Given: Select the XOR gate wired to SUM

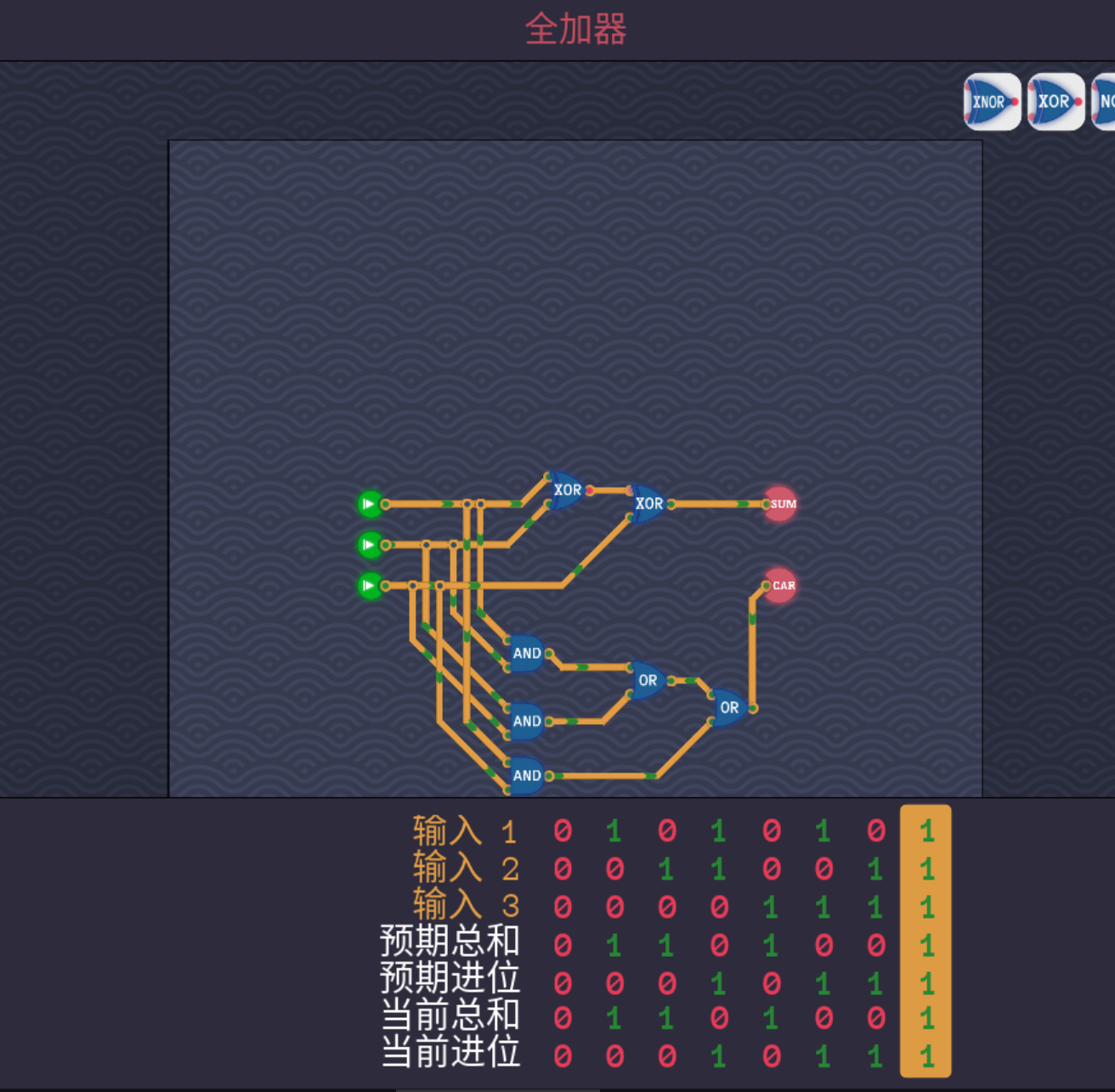Looking at the screenshot, I should (648, 504).
